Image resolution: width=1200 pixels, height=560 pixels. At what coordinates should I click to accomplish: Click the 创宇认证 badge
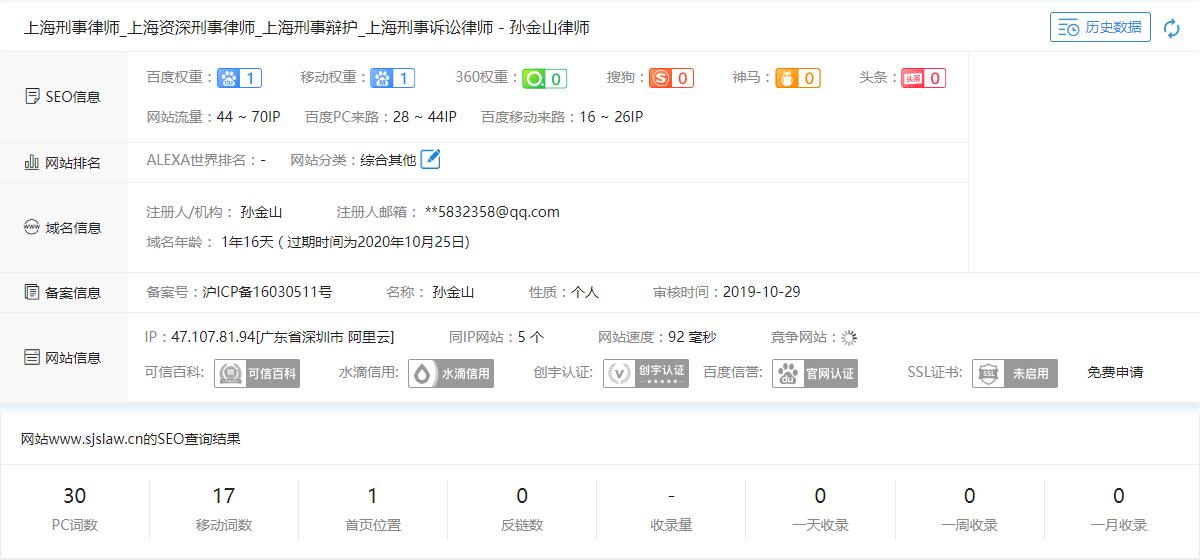(646, 373)
